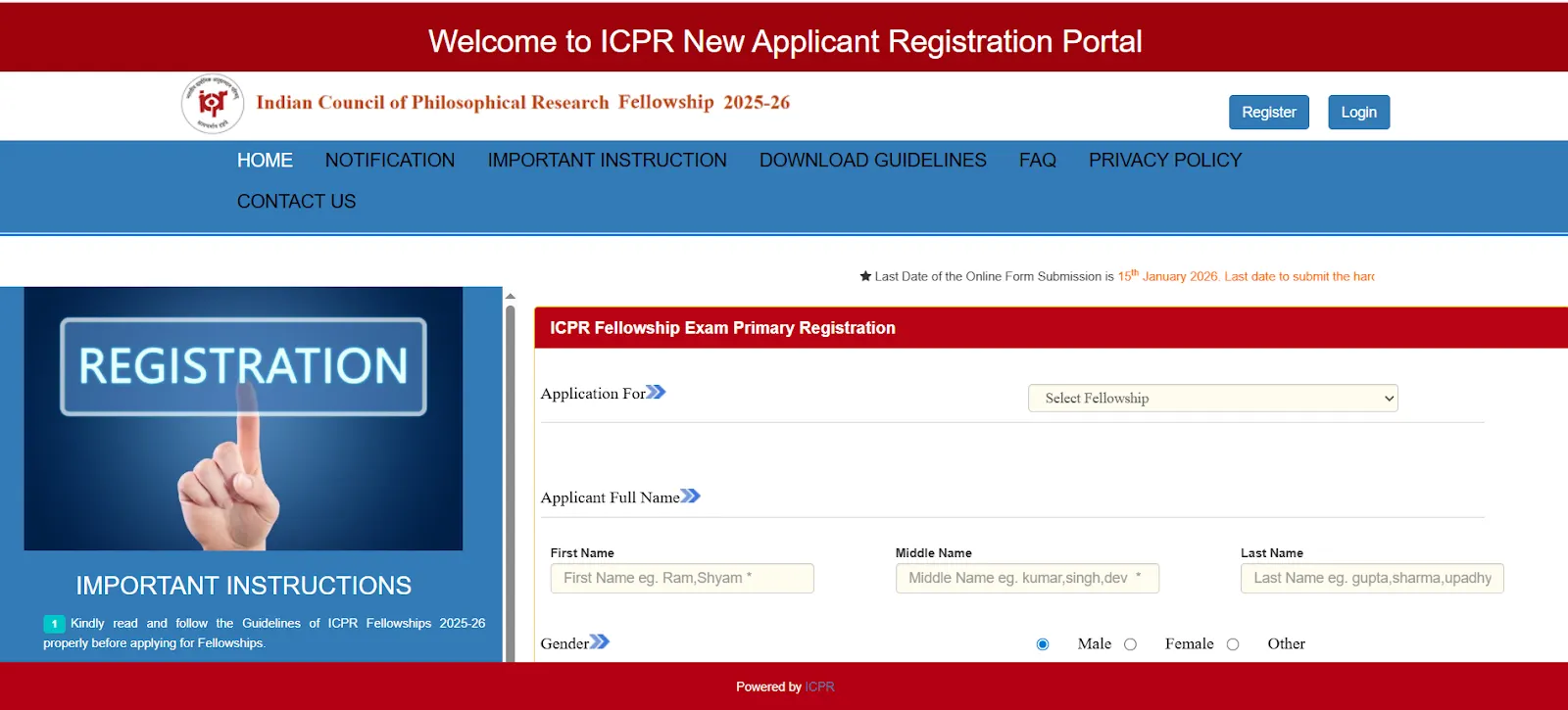
Task: Open PRIVACY POLICY menu item
Action: point(1165,160)
